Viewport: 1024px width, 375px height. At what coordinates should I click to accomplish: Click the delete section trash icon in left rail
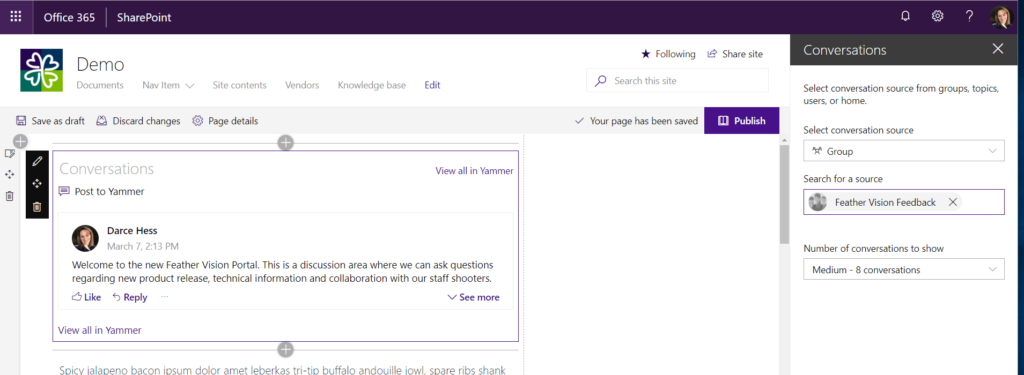pyautogui.click(x=9, y=196)
